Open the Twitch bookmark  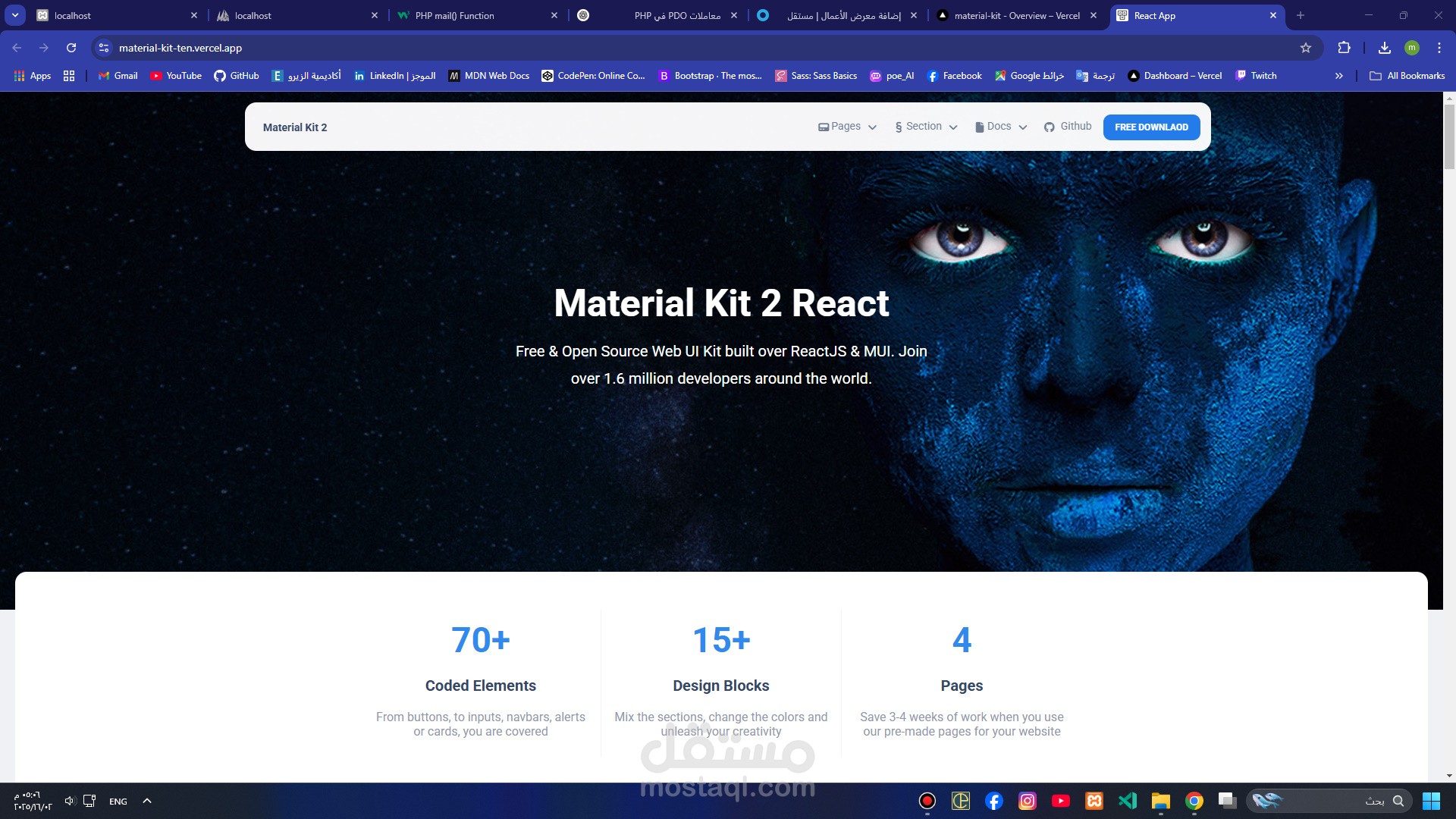[x=1256, y=76]
